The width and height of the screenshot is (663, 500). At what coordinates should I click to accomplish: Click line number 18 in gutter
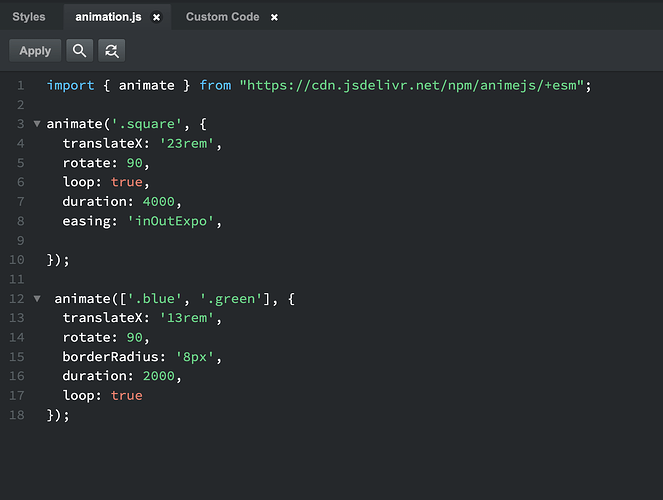17,415
